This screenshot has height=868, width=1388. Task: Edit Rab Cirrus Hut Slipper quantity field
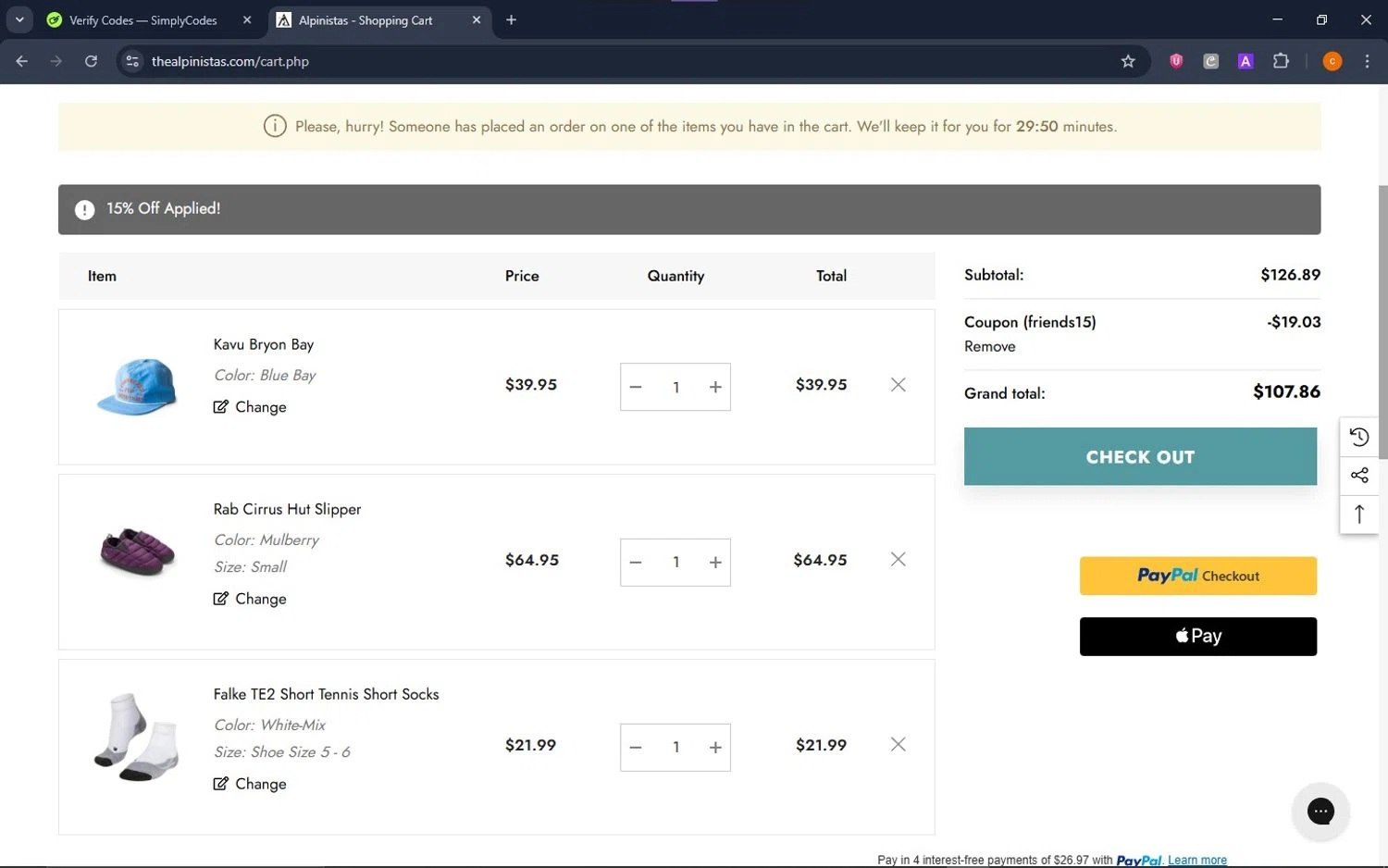(675, 563)
